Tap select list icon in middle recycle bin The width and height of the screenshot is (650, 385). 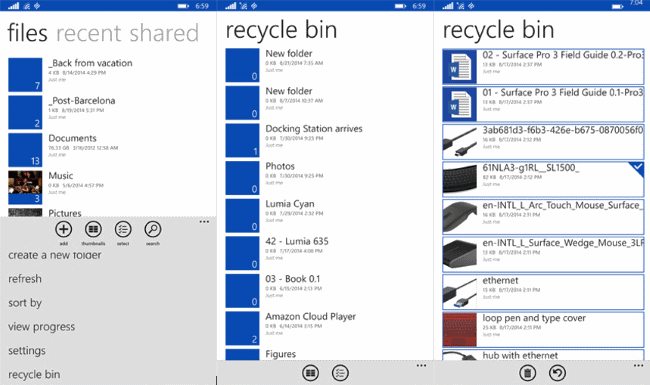pyautogui.click(x=340, y=373)
